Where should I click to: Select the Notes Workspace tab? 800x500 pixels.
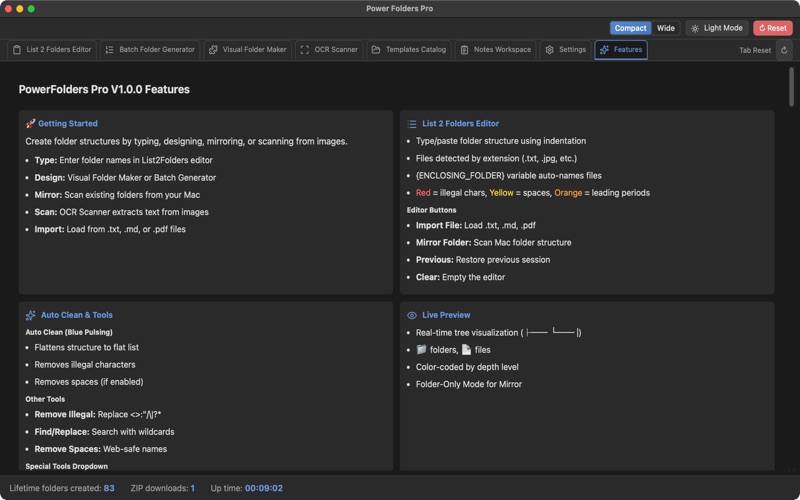[x=495, y=50]
